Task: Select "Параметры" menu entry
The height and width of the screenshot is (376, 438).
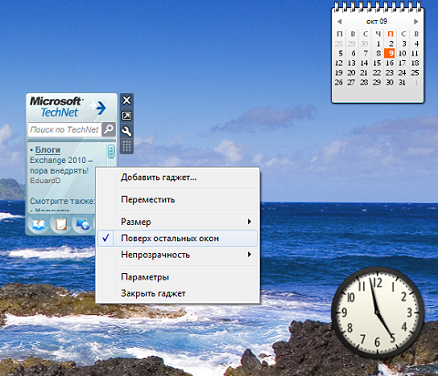Action: (177, 277)
